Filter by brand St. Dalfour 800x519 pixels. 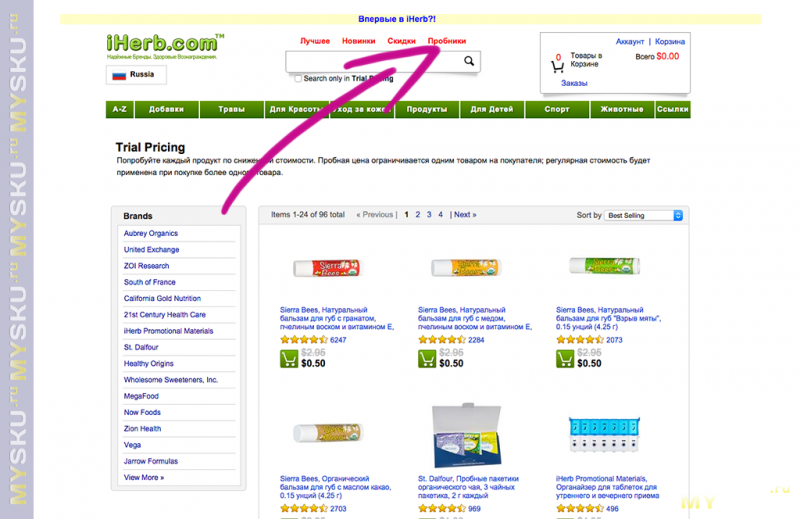[x=141, y=348]
